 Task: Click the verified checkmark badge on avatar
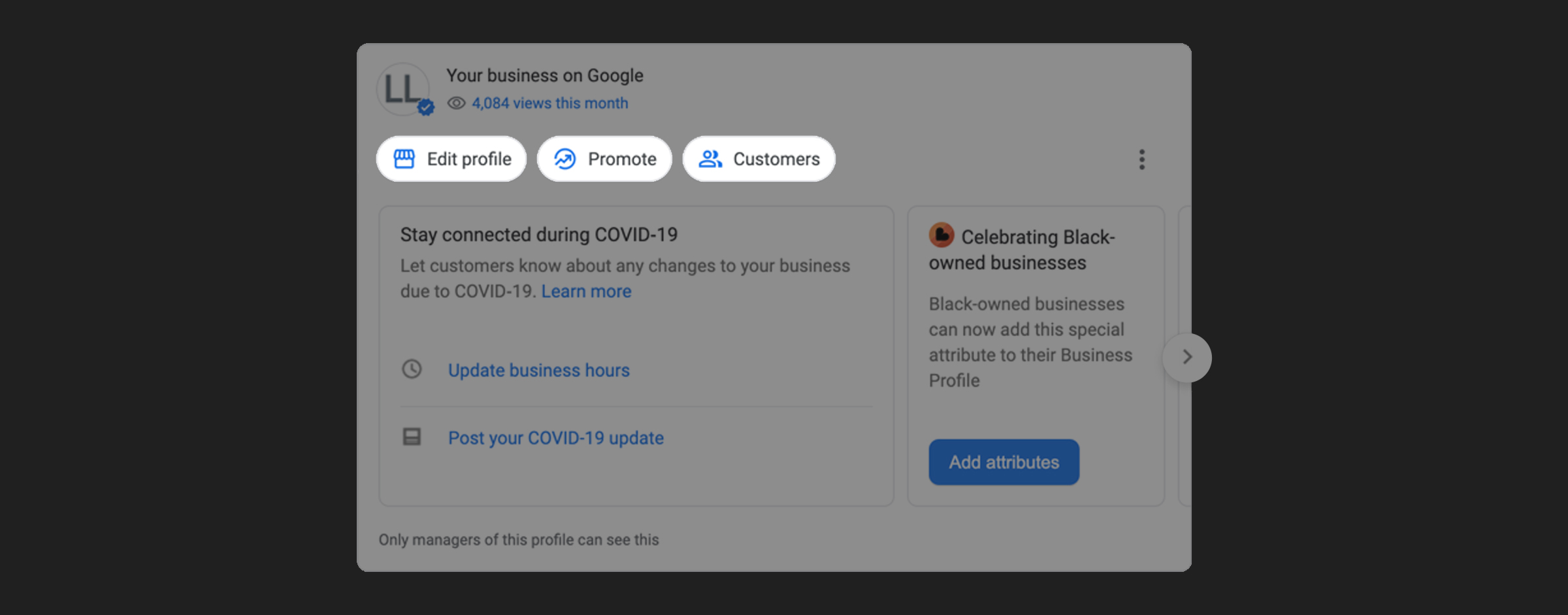point(426,107)
